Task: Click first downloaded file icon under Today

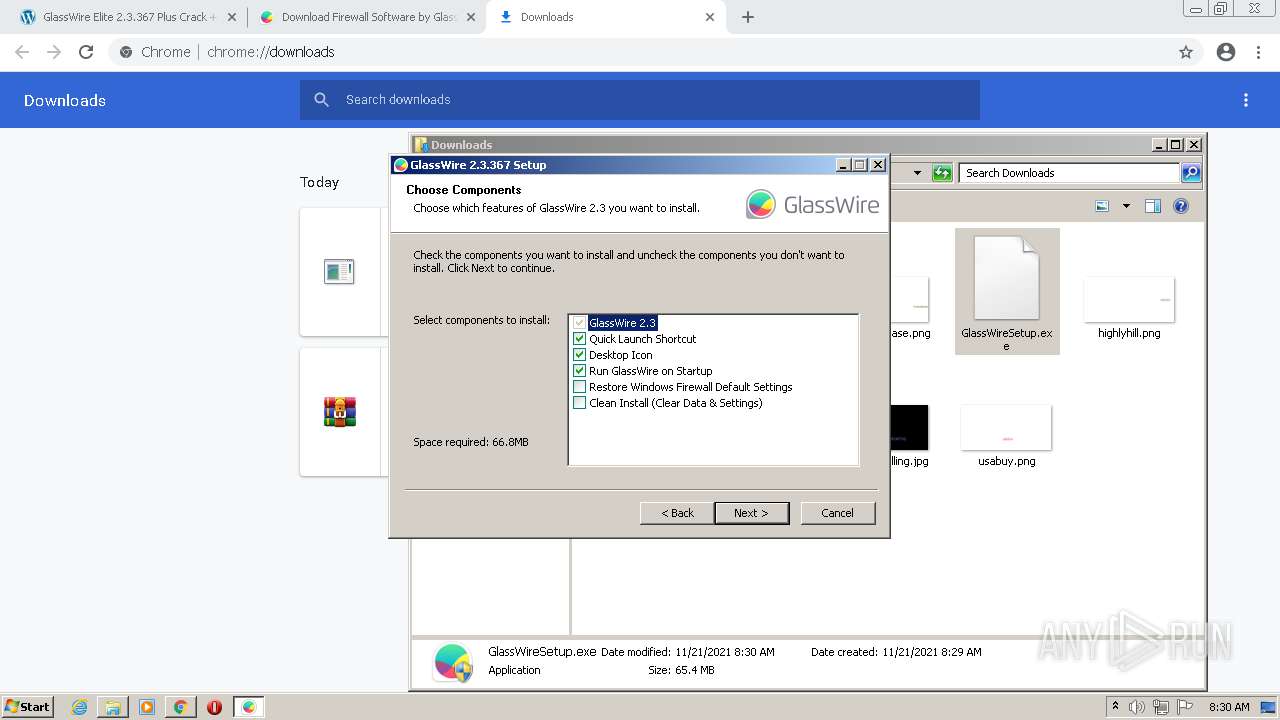Action: click(x=339, y=271)
